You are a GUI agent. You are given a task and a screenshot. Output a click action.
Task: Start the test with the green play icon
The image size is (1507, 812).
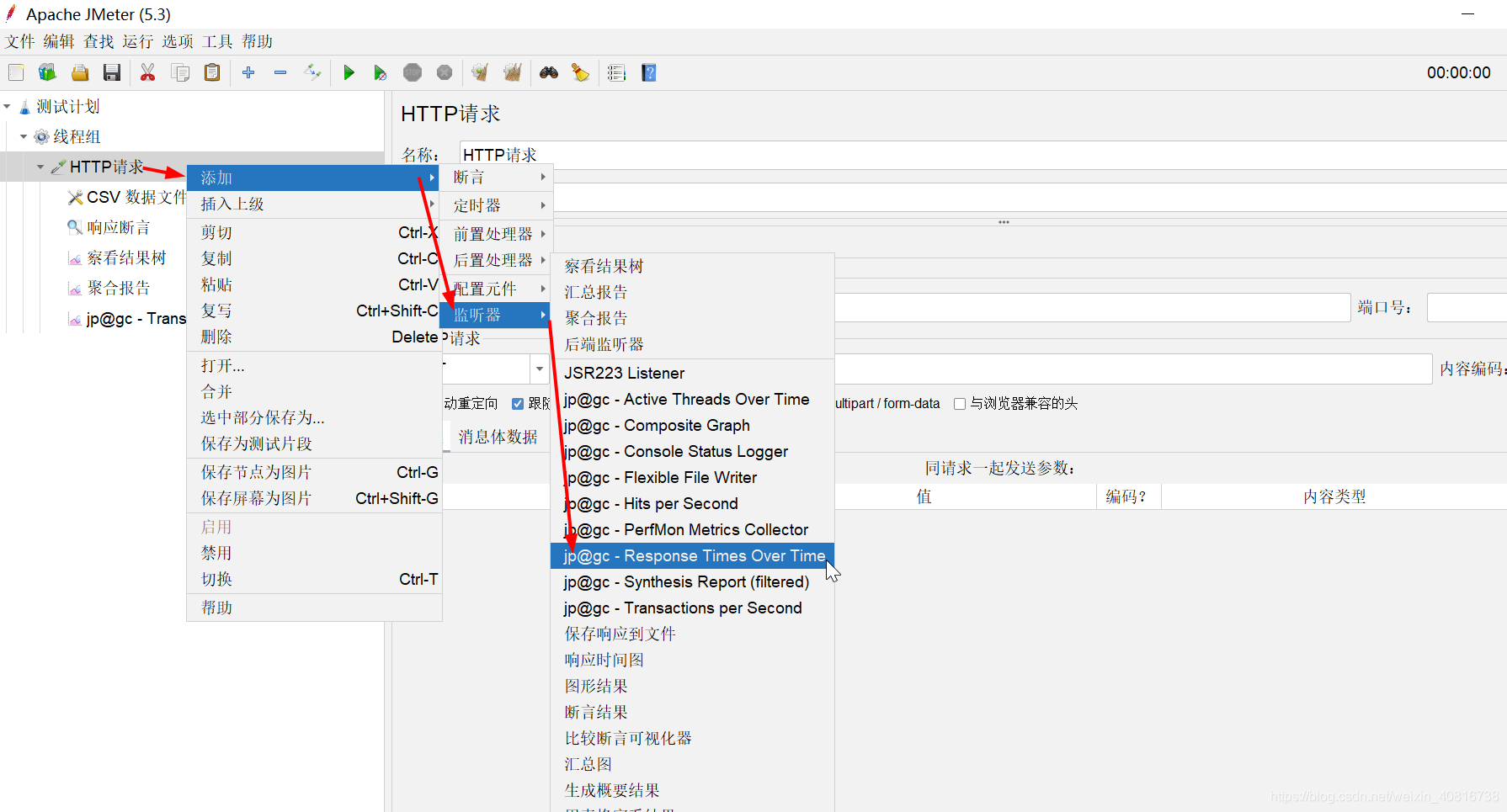pos(349,73)
